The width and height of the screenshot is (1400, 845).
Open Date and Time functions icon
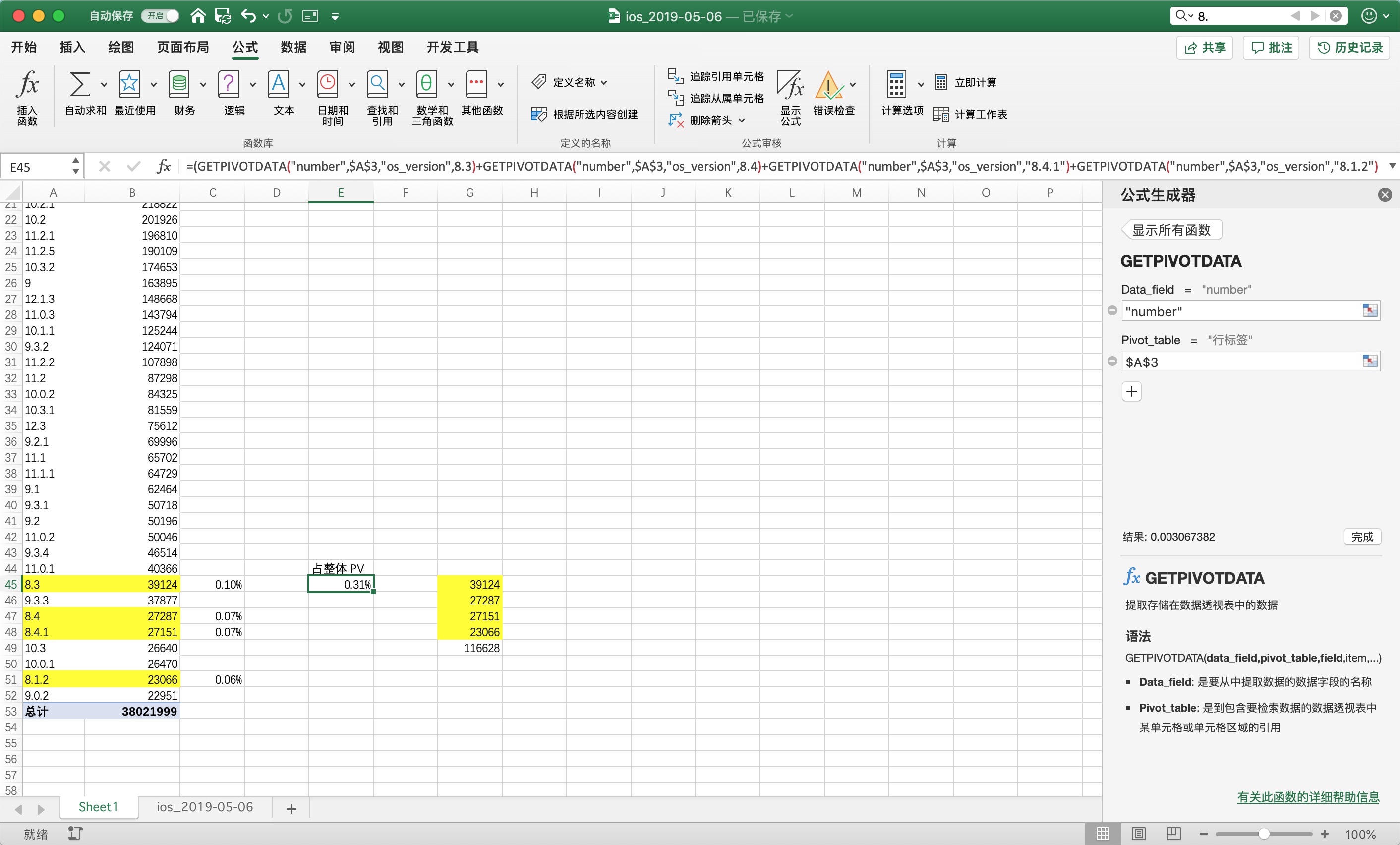pyautogui.click(x=328, y=84)
